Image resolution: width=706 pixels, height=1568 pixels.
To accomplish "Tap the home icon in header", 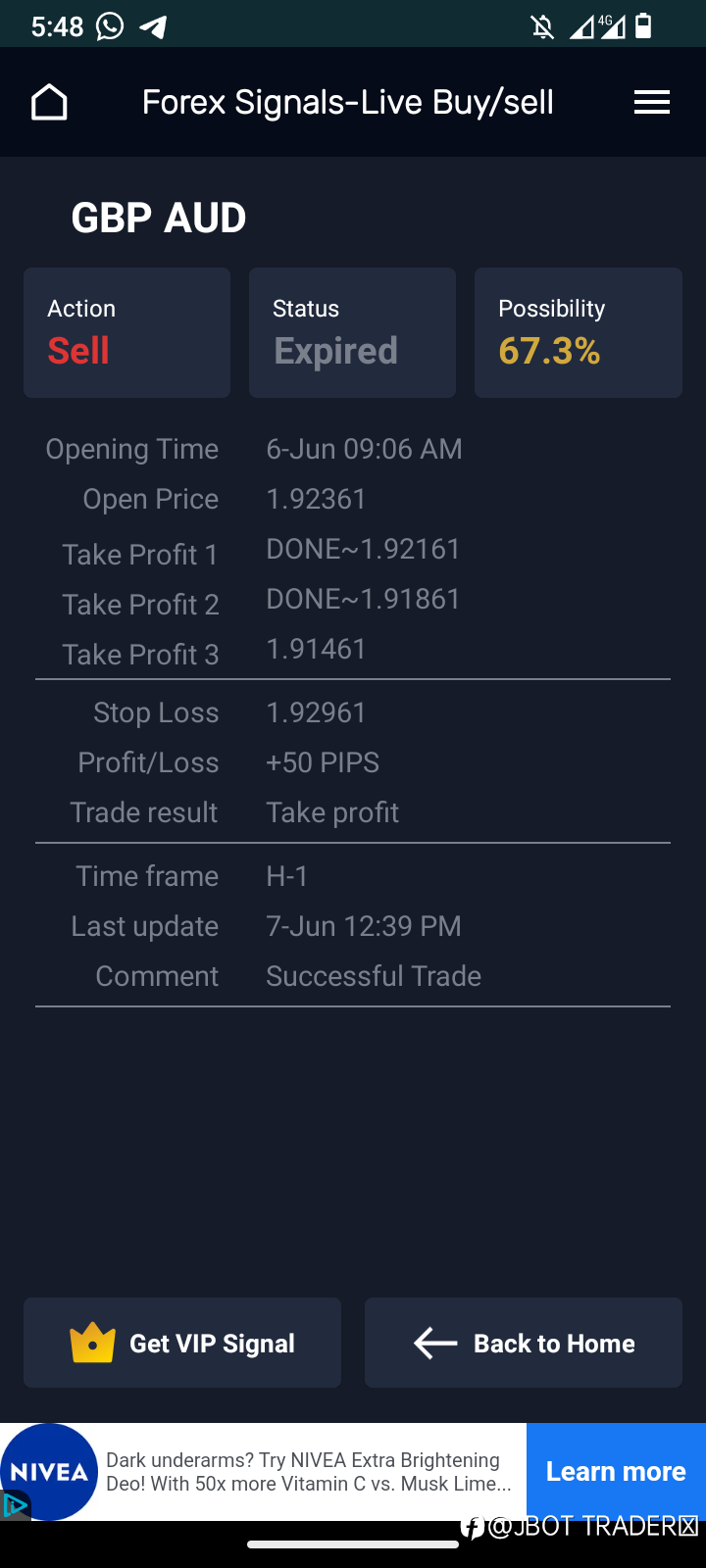I will (x=49, y=102).
